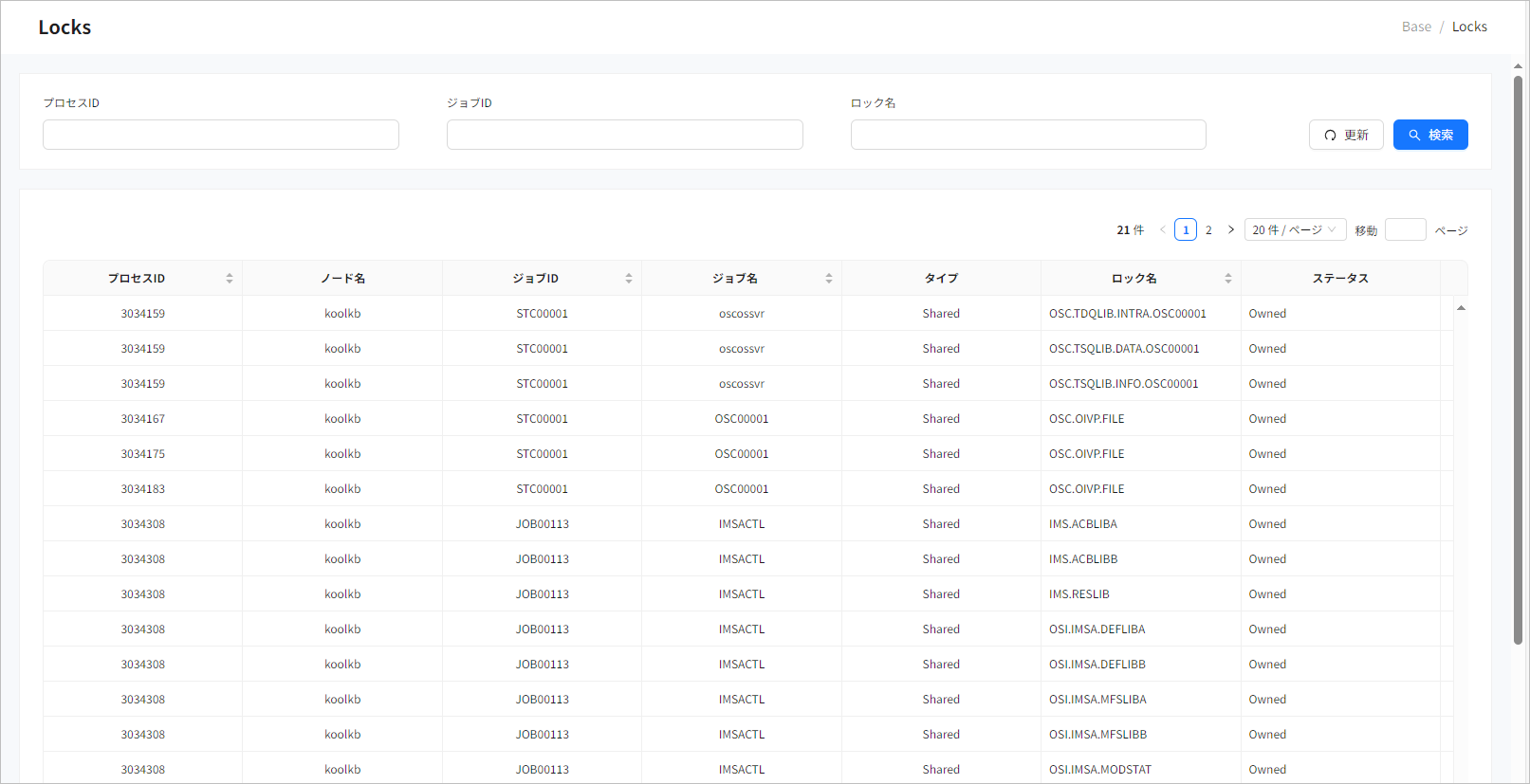This screenshot has width=1530, height=784.
Task: Click the Base breadcrumb link
Action: [x=1416, y=27]
